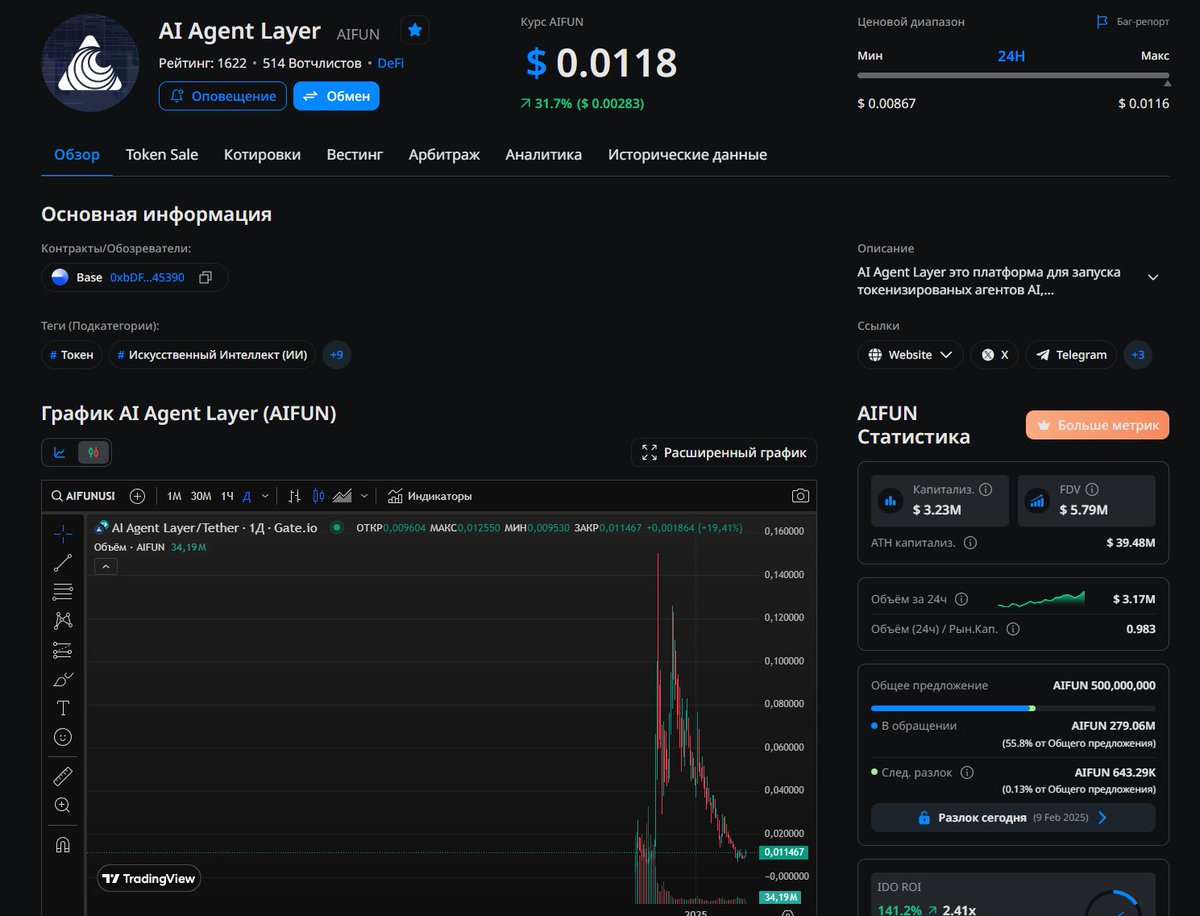The height and width of the screenshot is (916, 1200).
Task: Switch to the Token Sale tab
Action: coord(162,154)
